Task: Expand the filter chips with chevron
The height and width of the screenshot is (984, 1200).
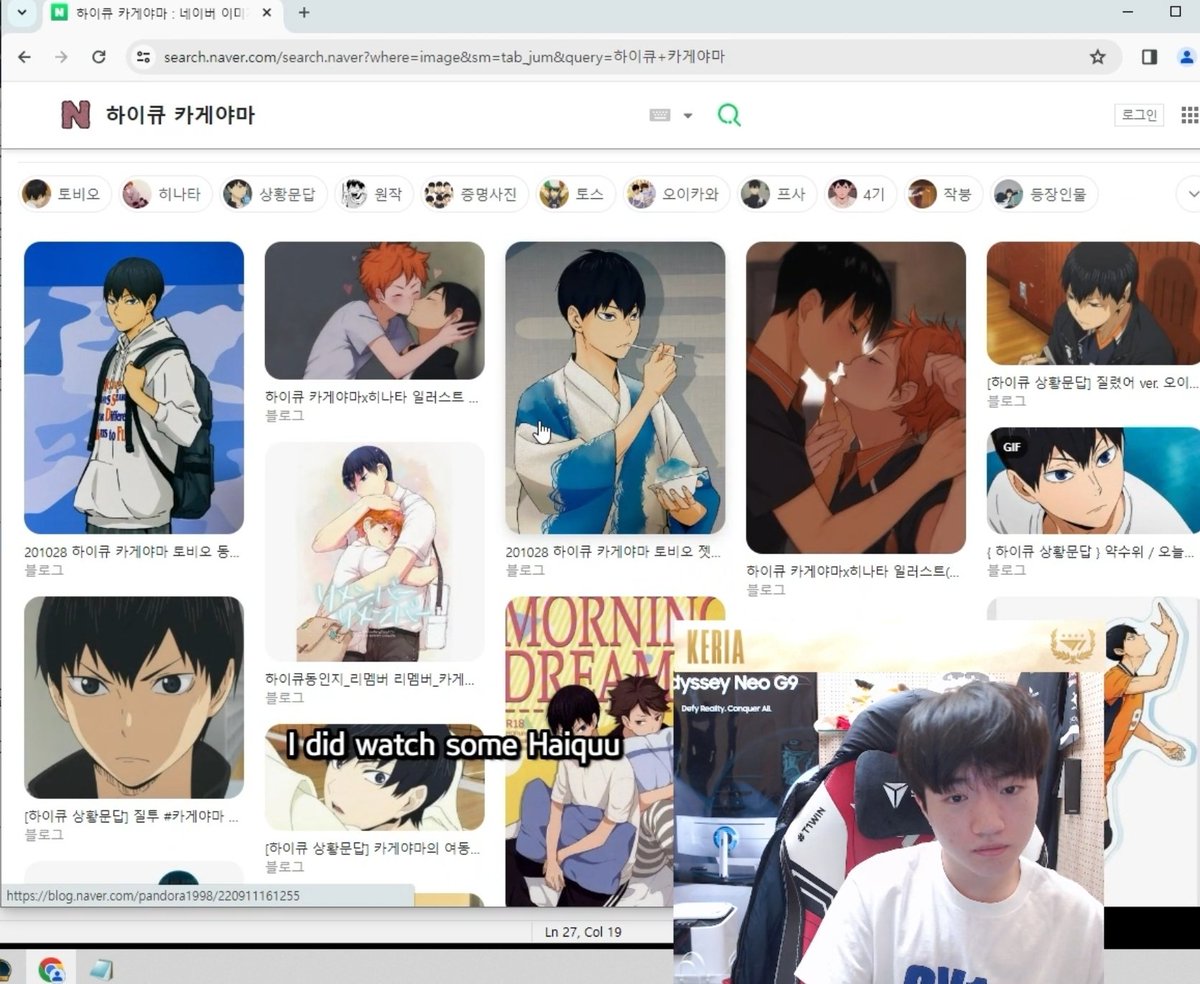Action: click(x=1191, y=194)
